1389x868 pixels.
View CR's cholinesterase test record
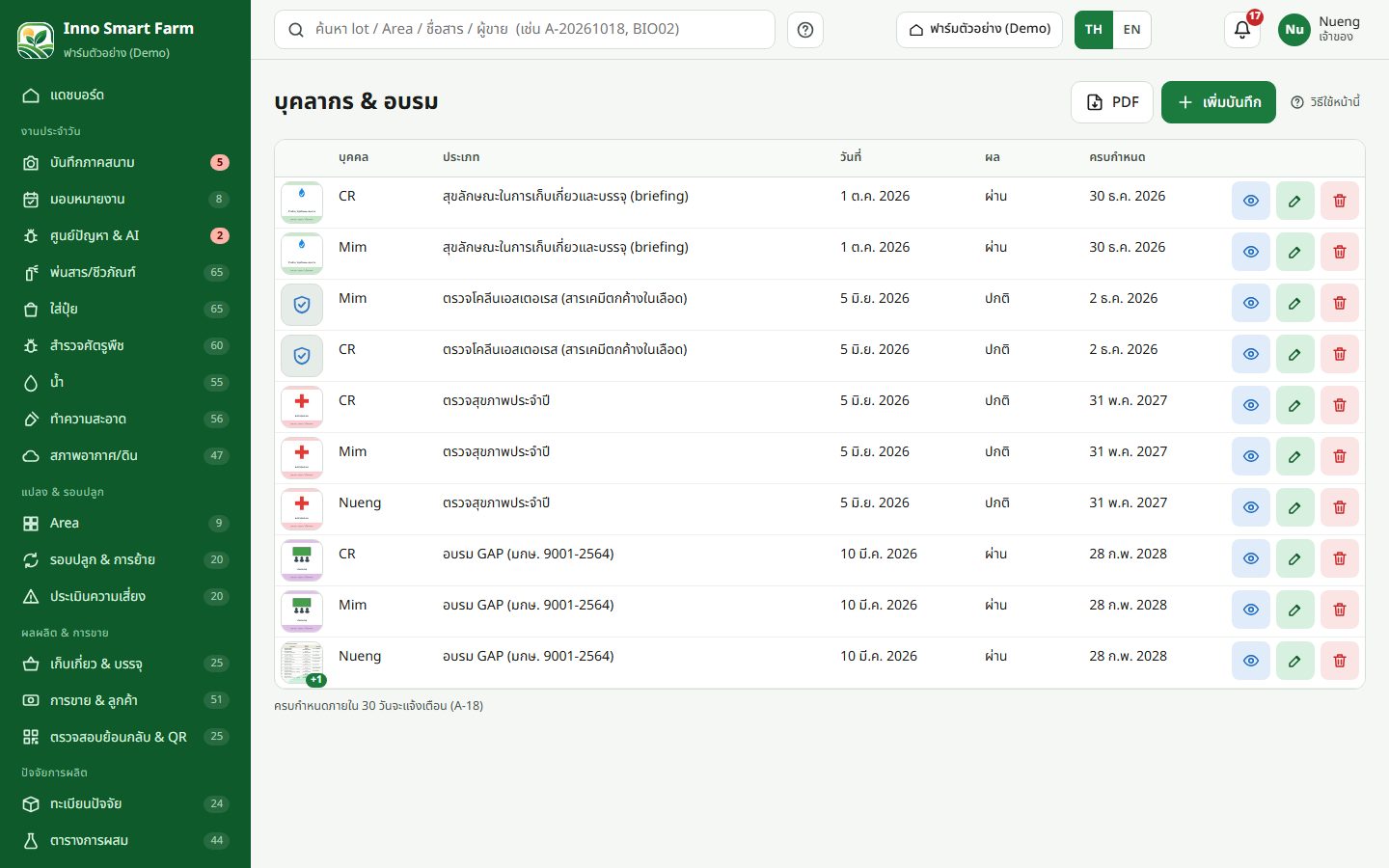click(1251, 354)
